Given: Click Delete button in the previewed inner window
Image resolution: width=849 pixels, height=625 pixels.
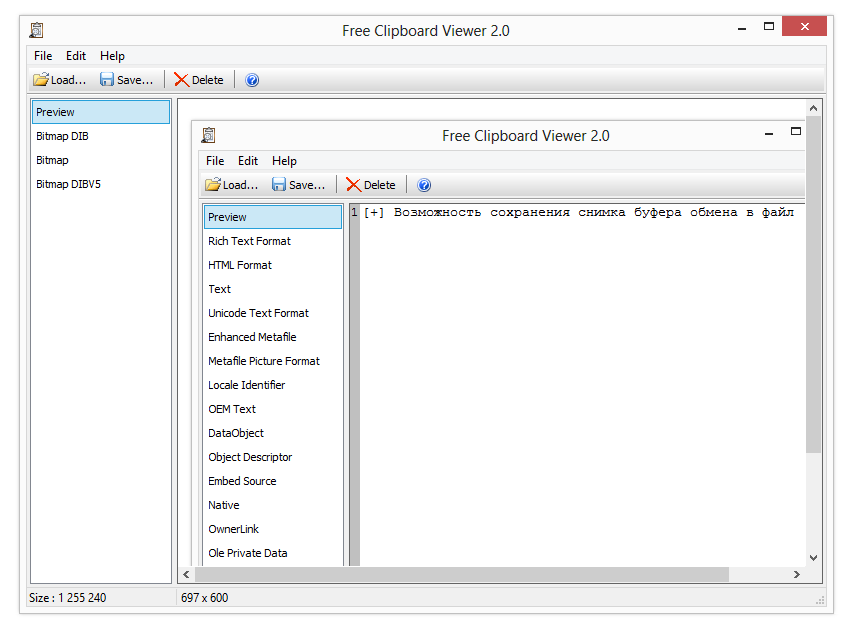Looking at the screenshot, I should (x=371, y=185).
